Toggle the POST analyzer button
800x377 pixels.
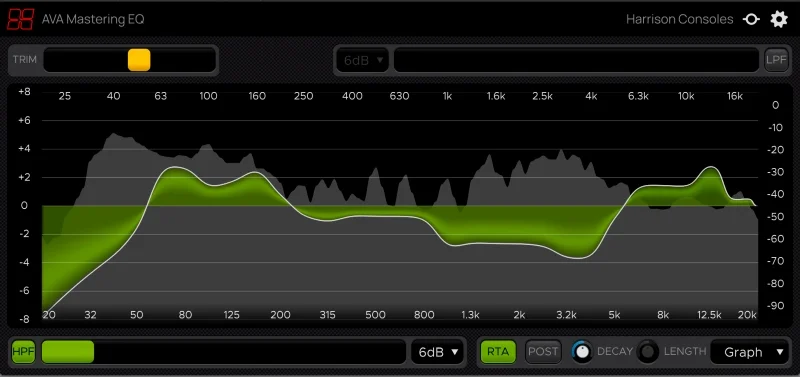click(x=543, y=351)
